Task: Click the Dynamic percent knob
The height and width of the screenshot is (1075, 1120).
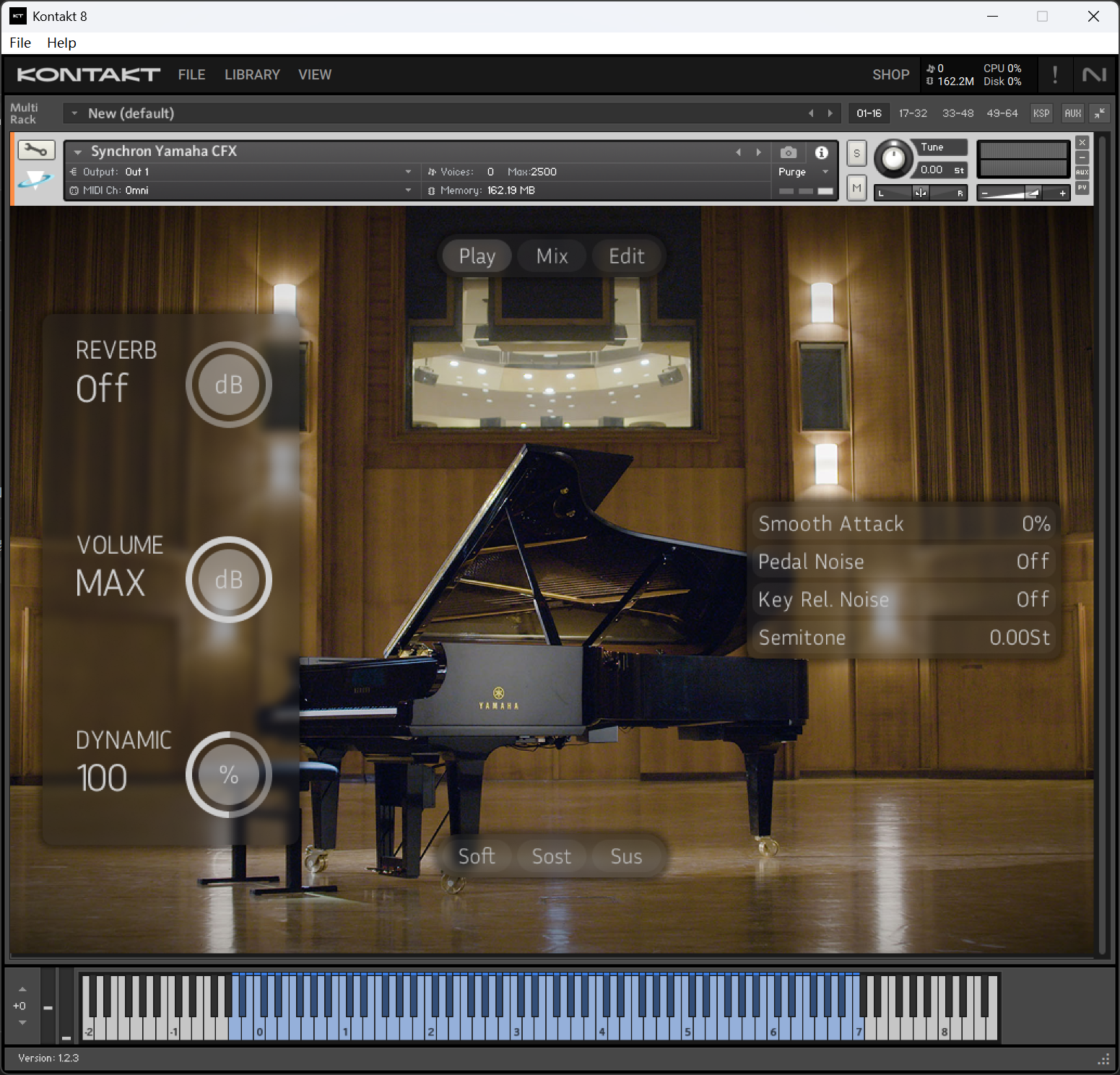Action: tap(229, 775)
